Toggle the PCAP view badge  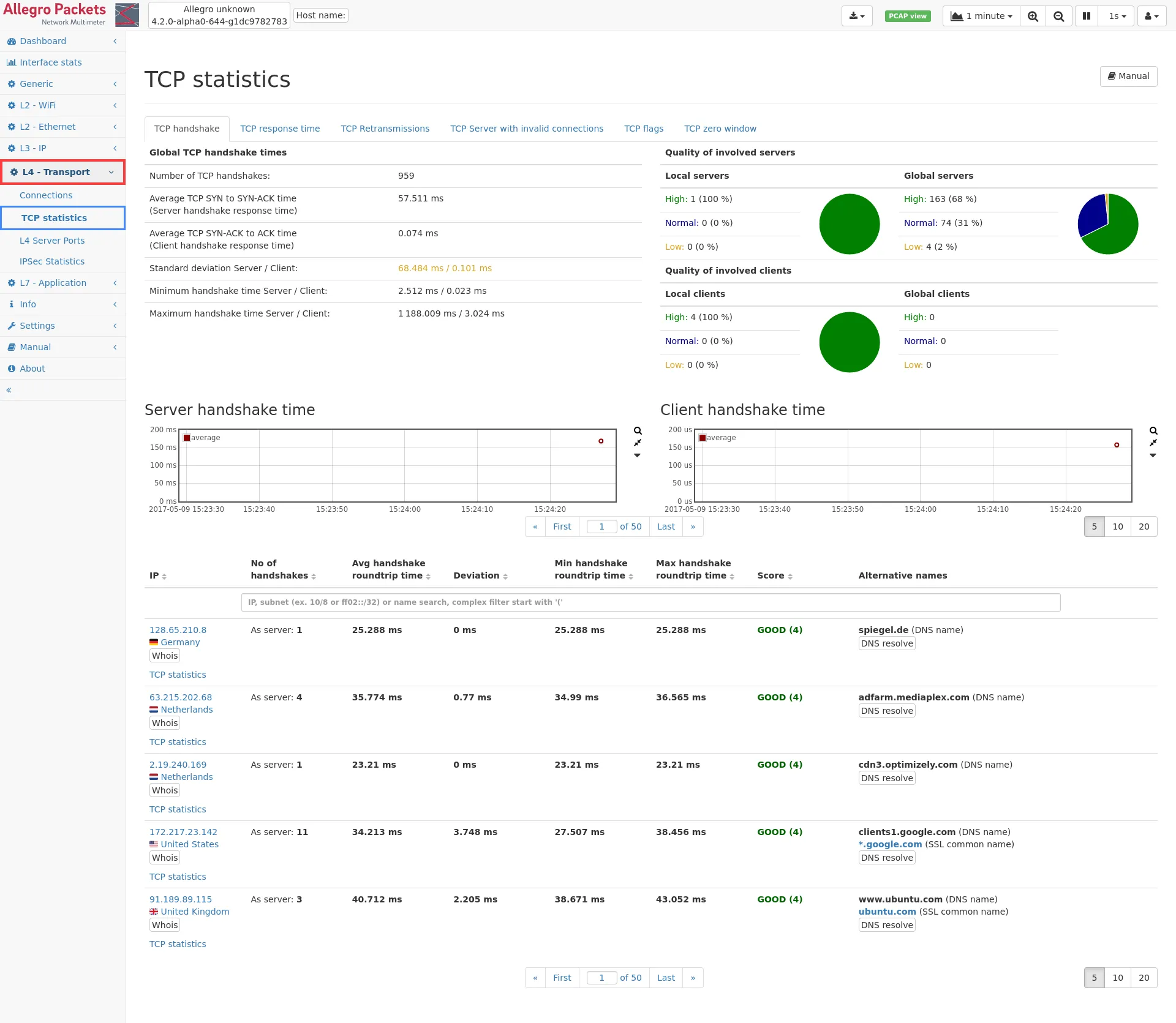[907, 16]
